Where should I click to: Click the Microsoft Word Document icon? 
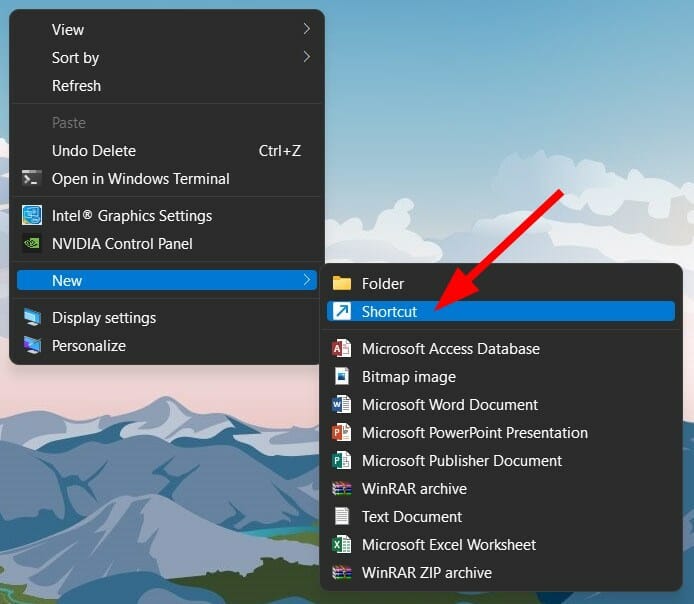coord(342,404)
